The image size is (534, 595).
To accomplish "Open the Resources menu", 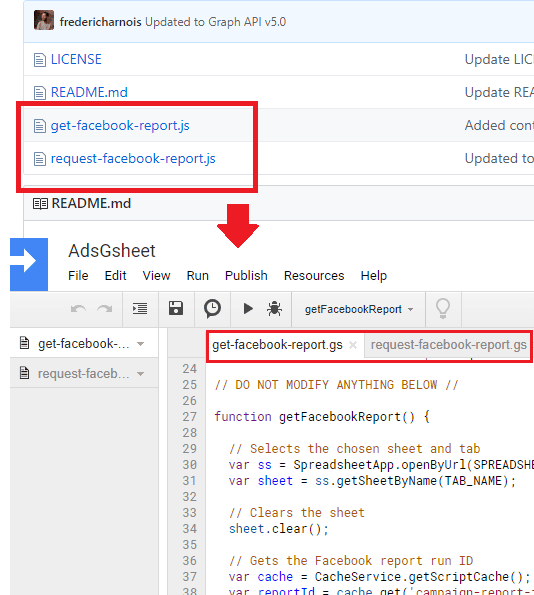I will click(314, 275).
